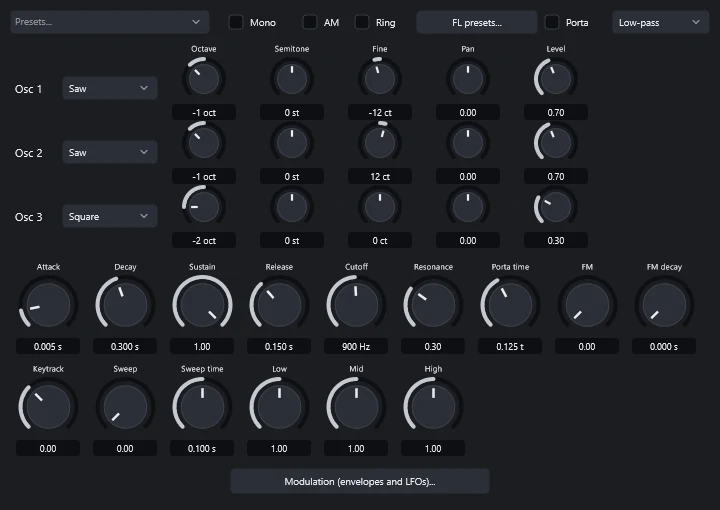The height and width of the screenshot is (510, 720).
Task: Click the Osc 3 Fine tune knob
Action: tap(380, 207)
